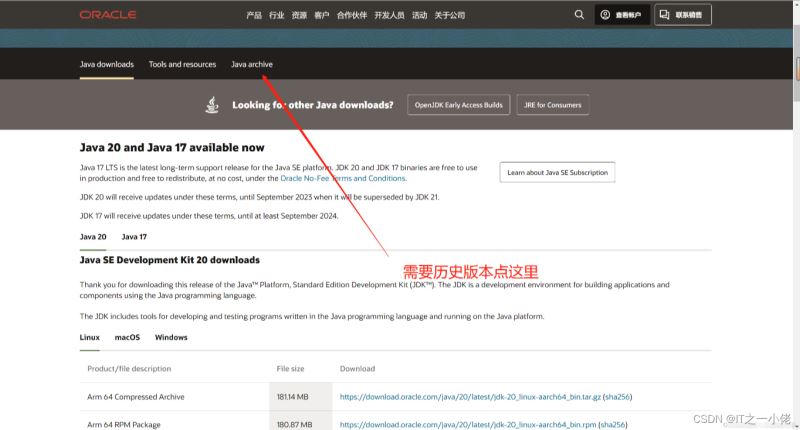This screenshot has width=800, height=430.
Task: Click the Oracle logo
Action: pyautogui.click(x=108, y=15)
